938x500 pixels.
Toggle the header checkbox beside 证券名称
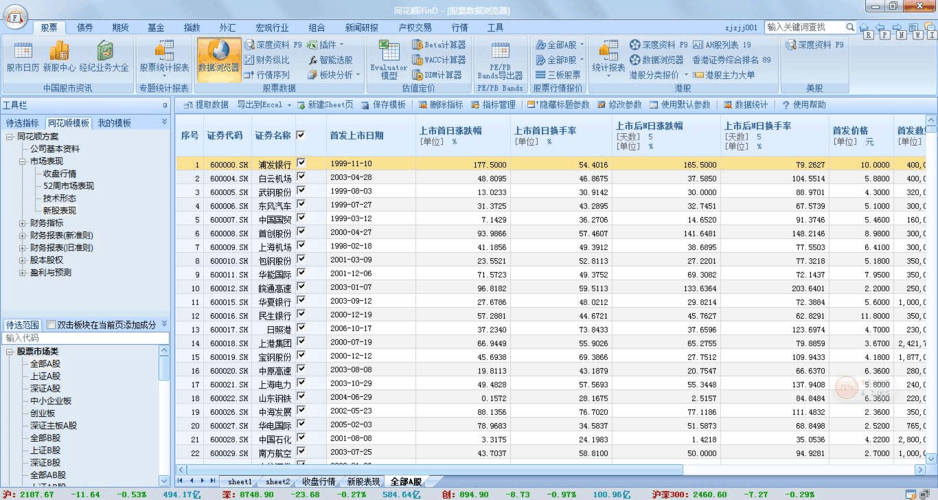click(300, 135)
